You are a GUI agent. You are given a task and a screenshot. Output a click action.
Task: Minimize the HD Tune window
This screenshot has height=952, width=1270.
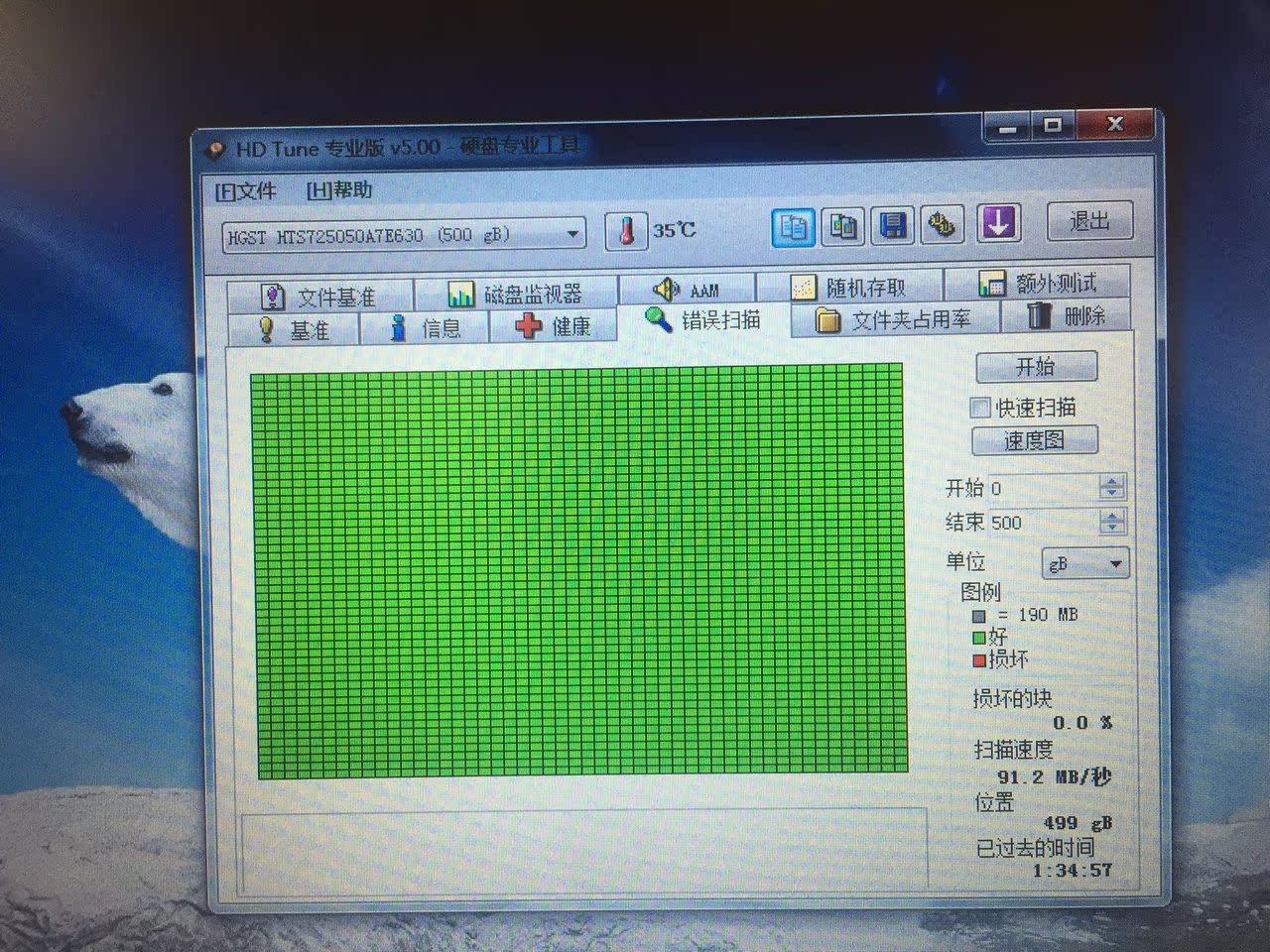click(x=1009, y=127)
